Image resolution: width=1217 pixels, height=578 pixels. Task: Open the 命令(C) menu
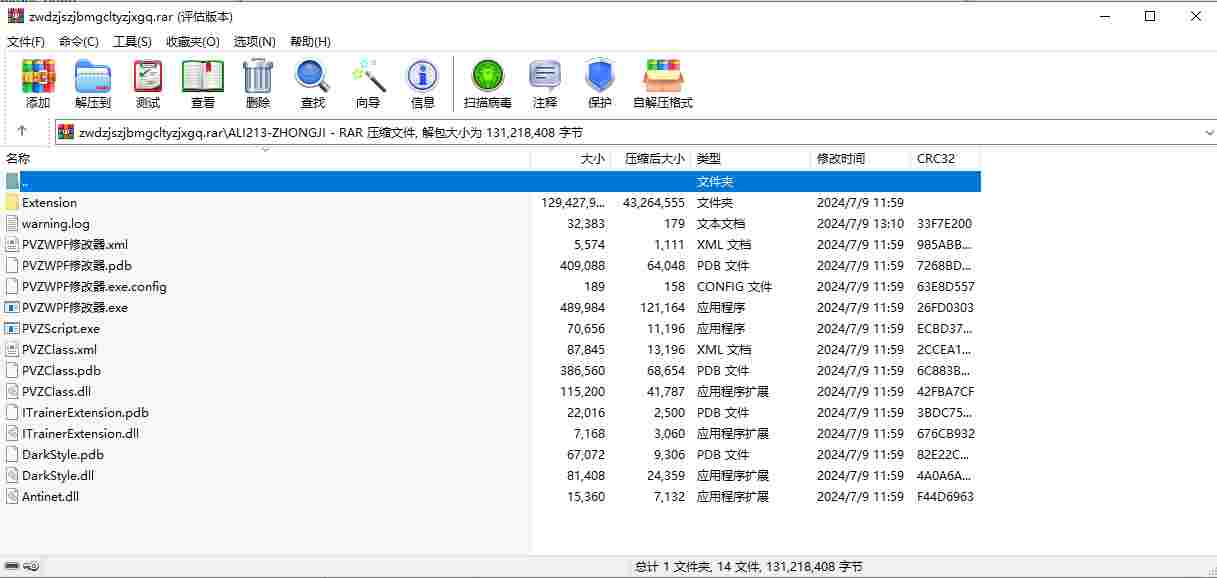pos(79,41)
